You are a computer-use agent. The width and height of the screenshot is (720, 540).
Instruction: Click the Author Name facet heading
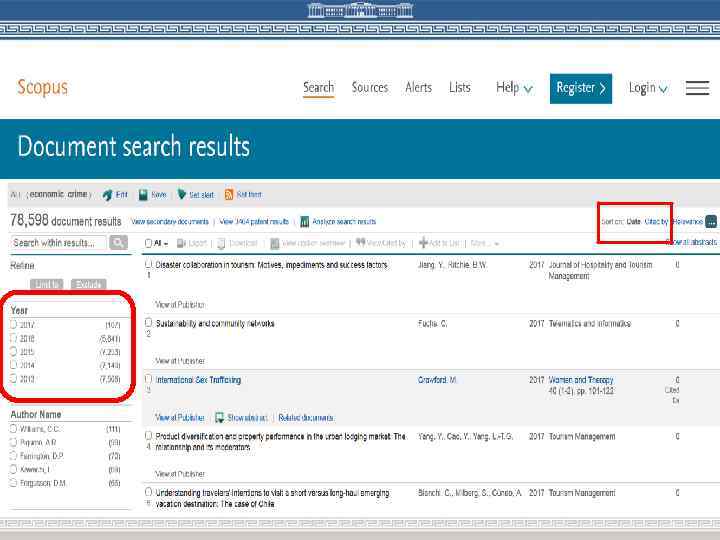click(x=36, y=414)
